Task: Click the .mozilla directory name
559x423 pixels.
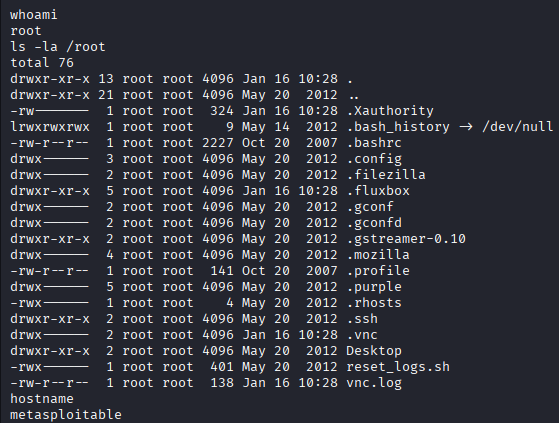Action: [x=378, y=255]
